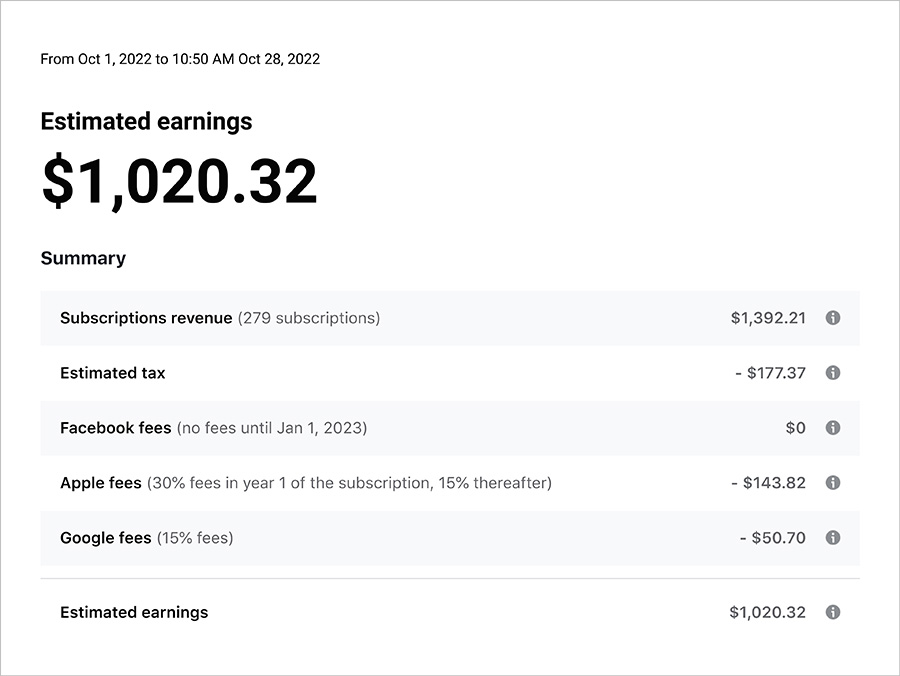Show Apple fees info icon details
900x676 pixels.
[x=832, y=483]
